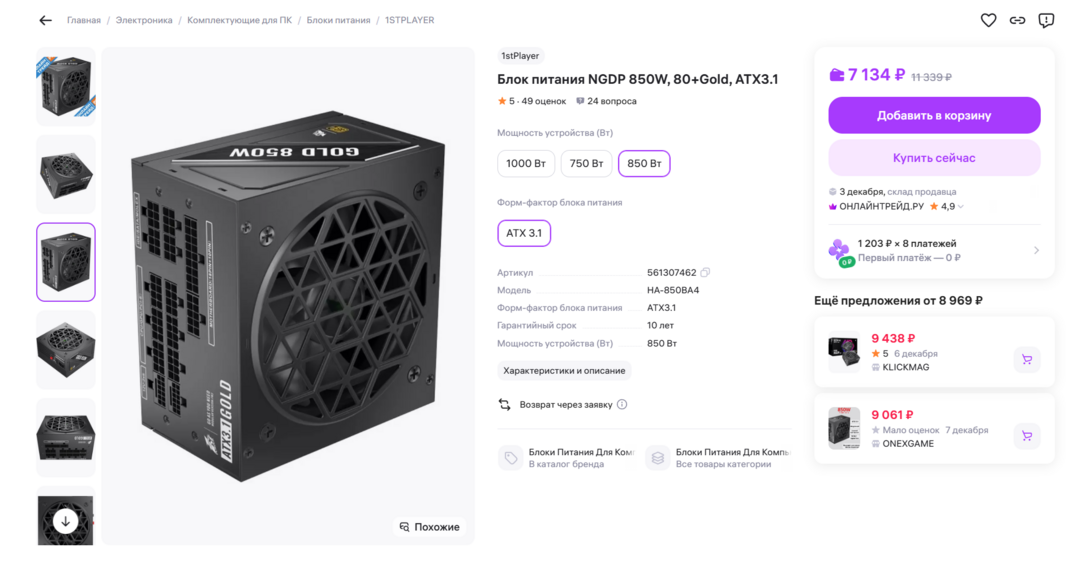Expand the installment payments chevron
Screen dimensions: 1090x573
point(1036,250)
